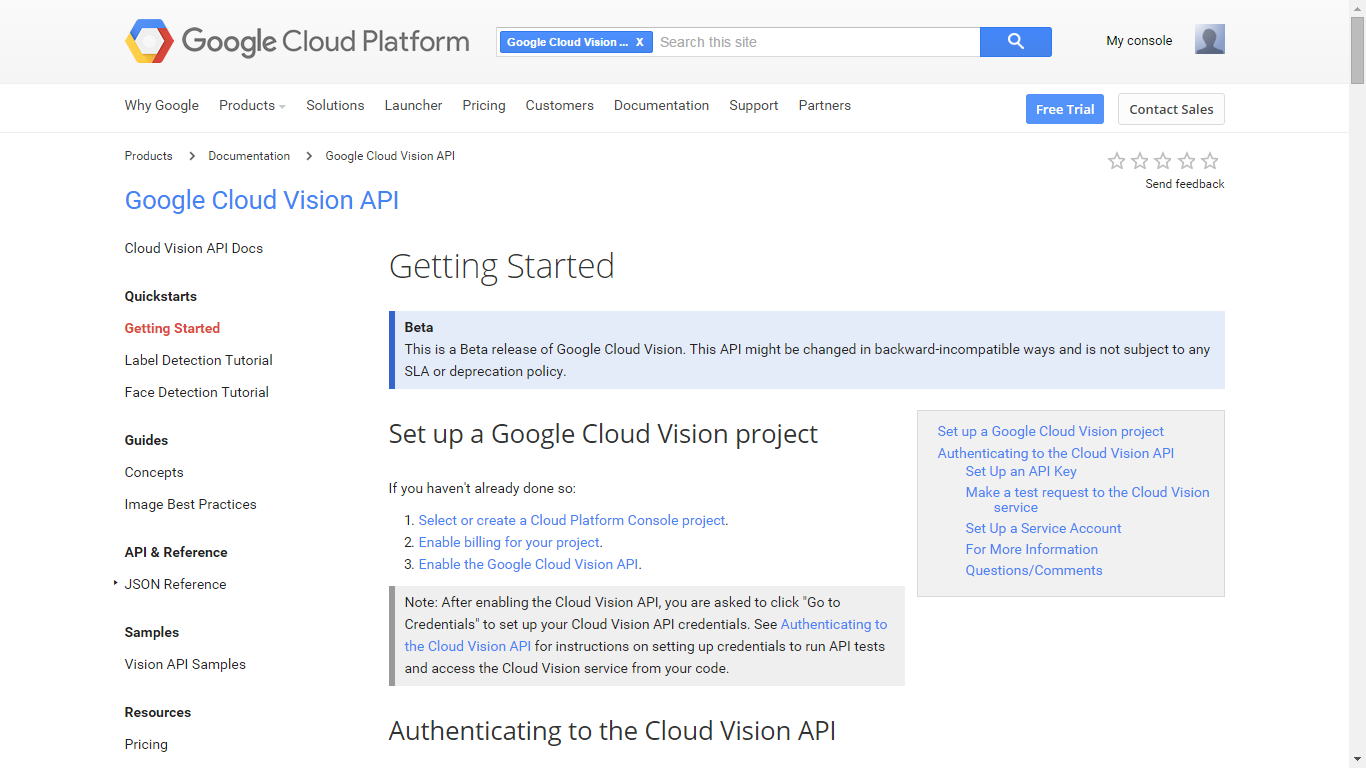Screen dimensions: 1366x768
Task: Go to the Partners page
Action: [825, 105]
